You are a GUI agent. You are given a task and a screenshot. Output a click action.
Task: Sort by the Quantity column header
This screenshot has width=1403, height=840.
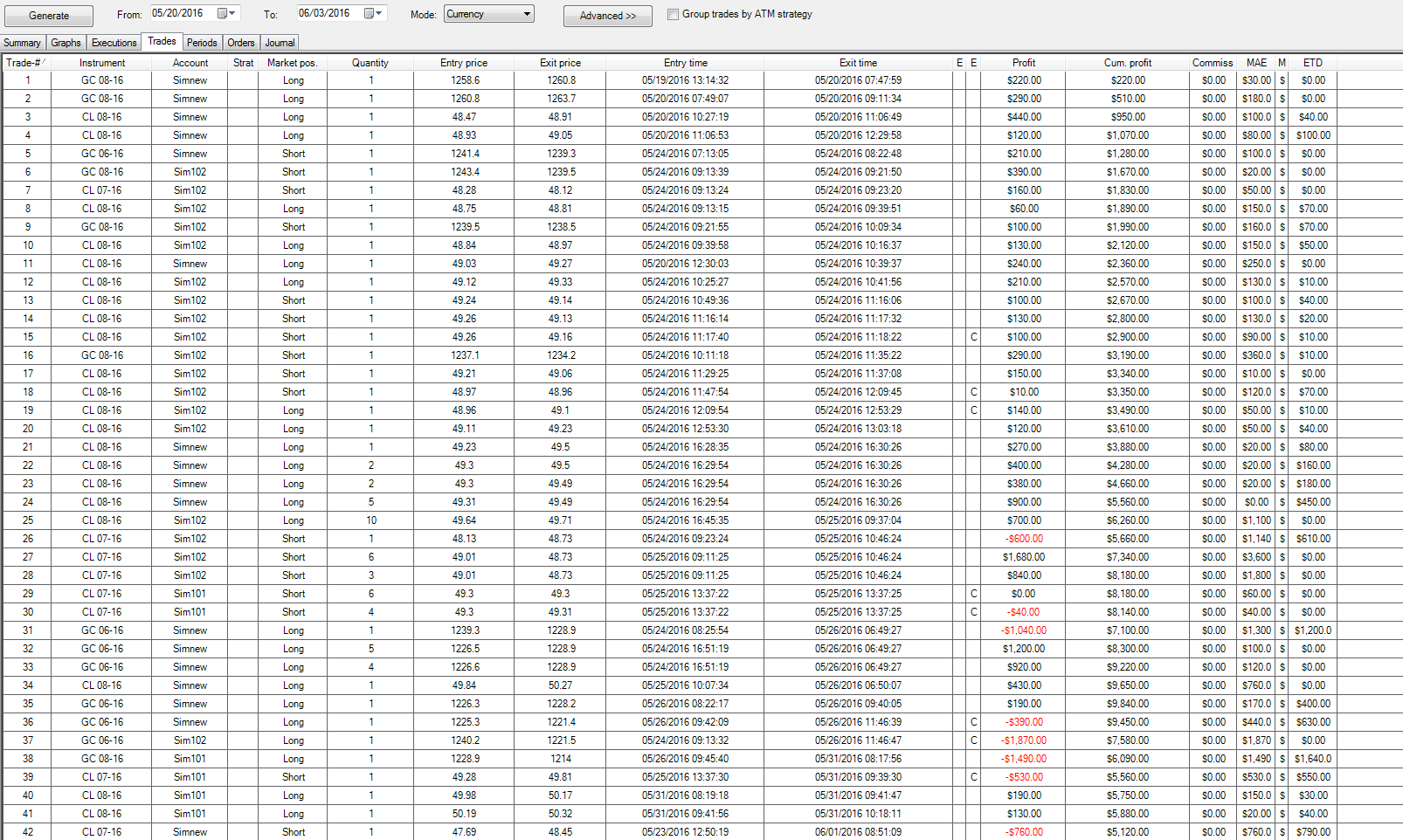(370, 63)
